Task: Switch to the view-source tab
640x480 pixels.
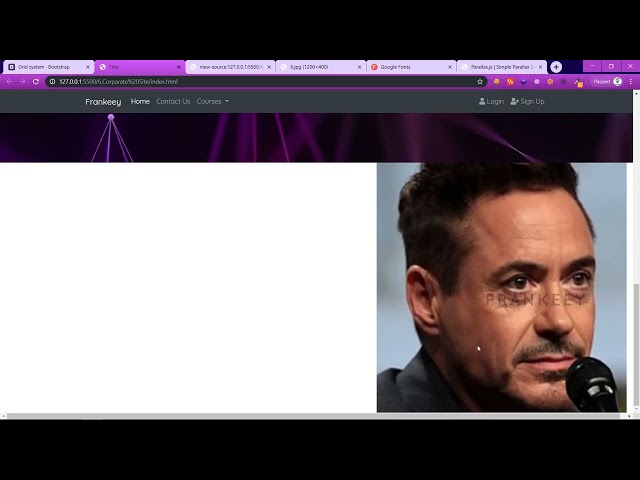Action: tap(230, 67)
